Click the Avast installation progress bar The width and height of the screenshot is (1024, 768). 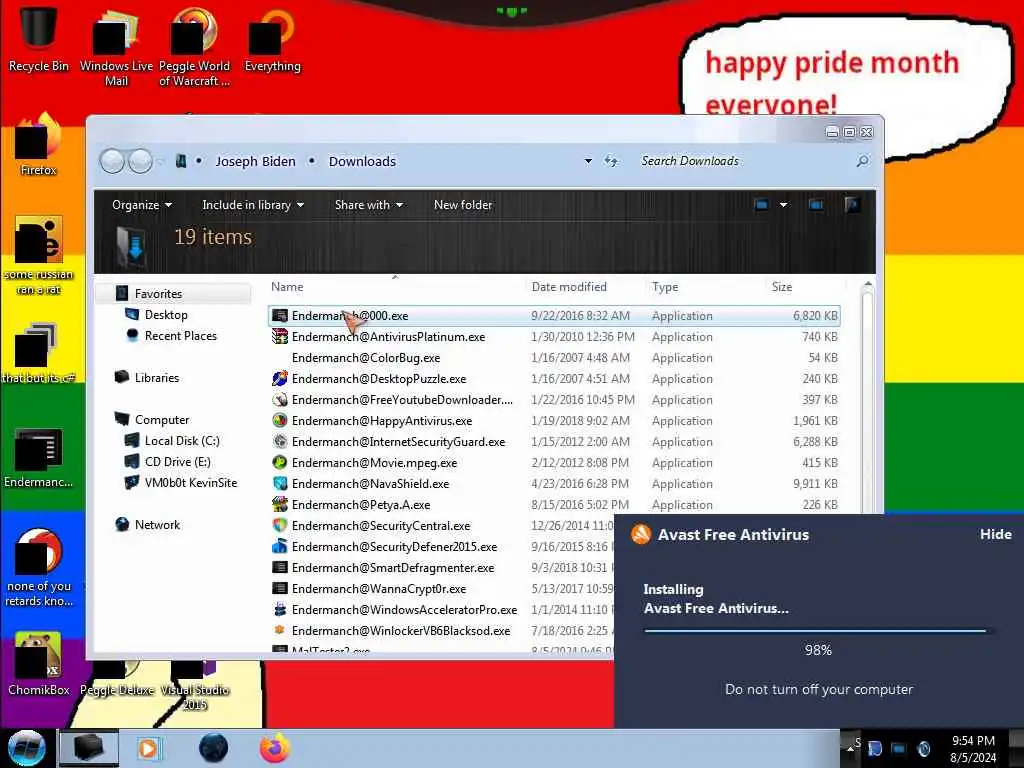pyautogui.click(x=818, y=631)
